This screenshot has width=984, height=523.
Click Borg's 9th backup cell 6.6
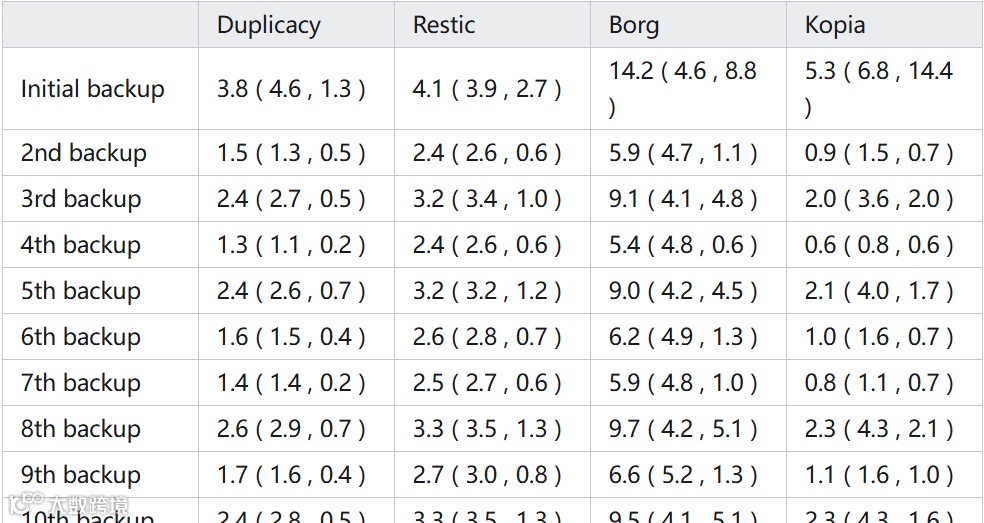coord(624,474)
